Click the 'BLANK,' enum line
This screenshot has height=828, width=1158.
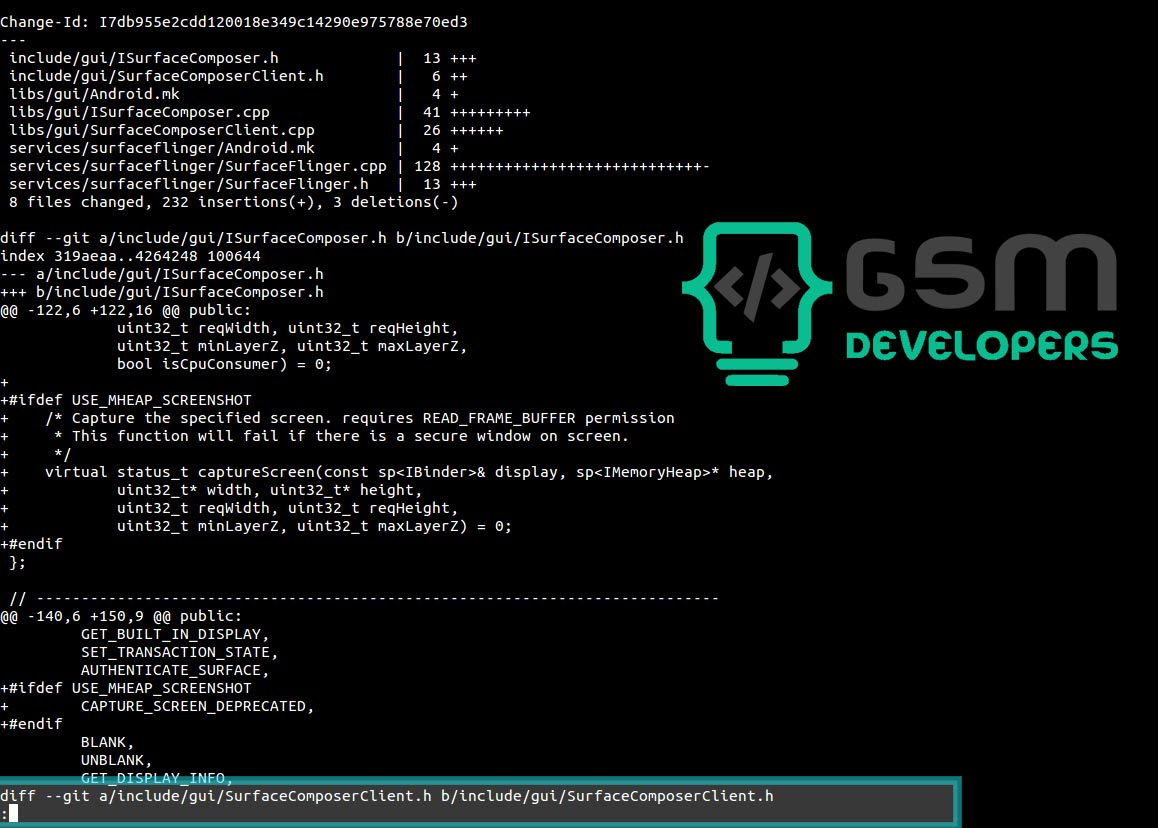107,742
